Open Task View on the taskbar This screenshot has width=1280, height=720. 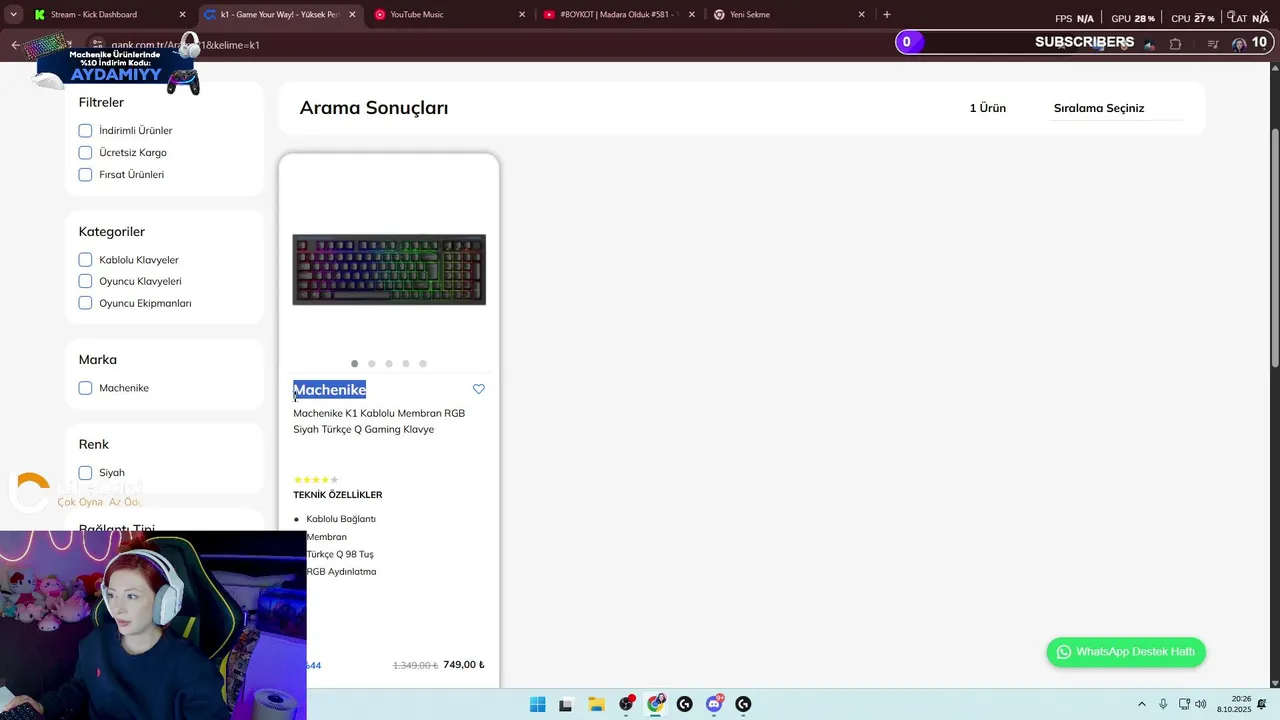(565, 704)
